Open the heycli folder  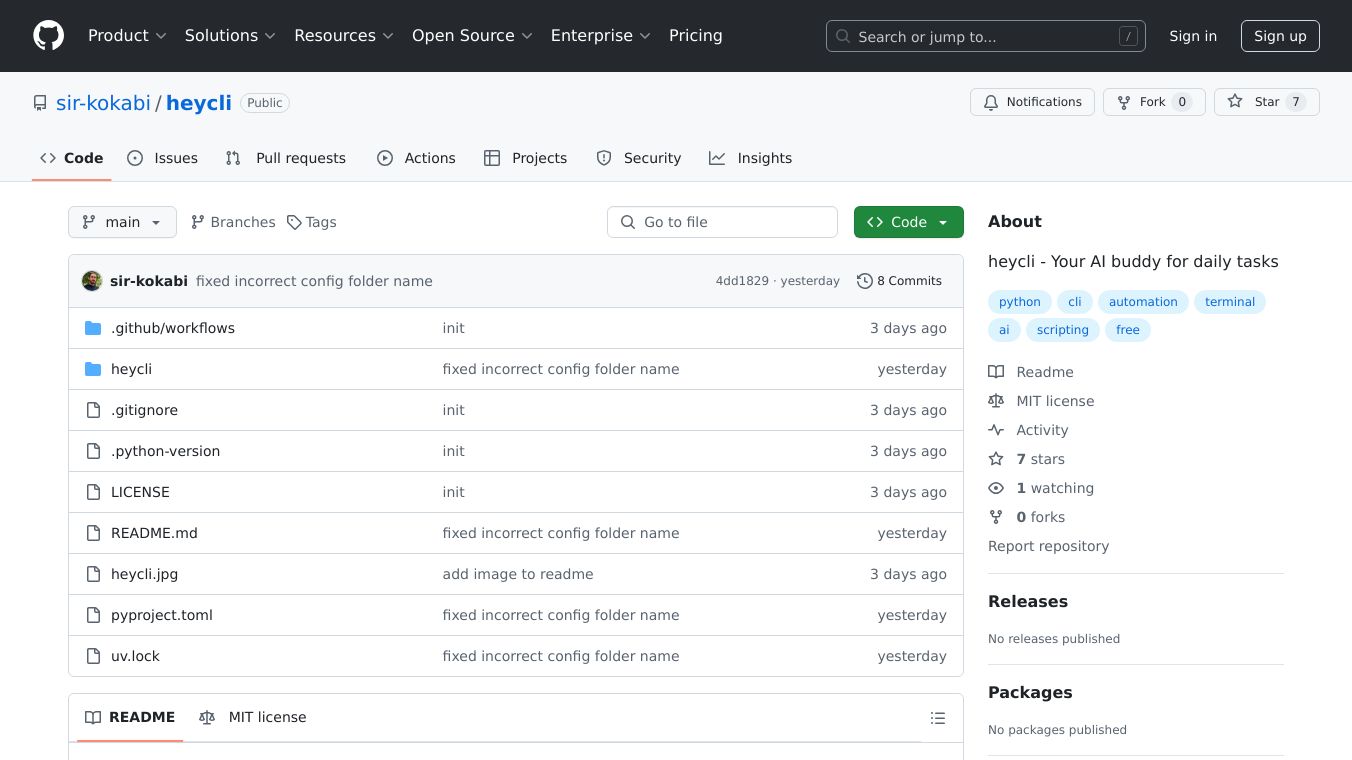pyautogui.click(x=131, y=369)
